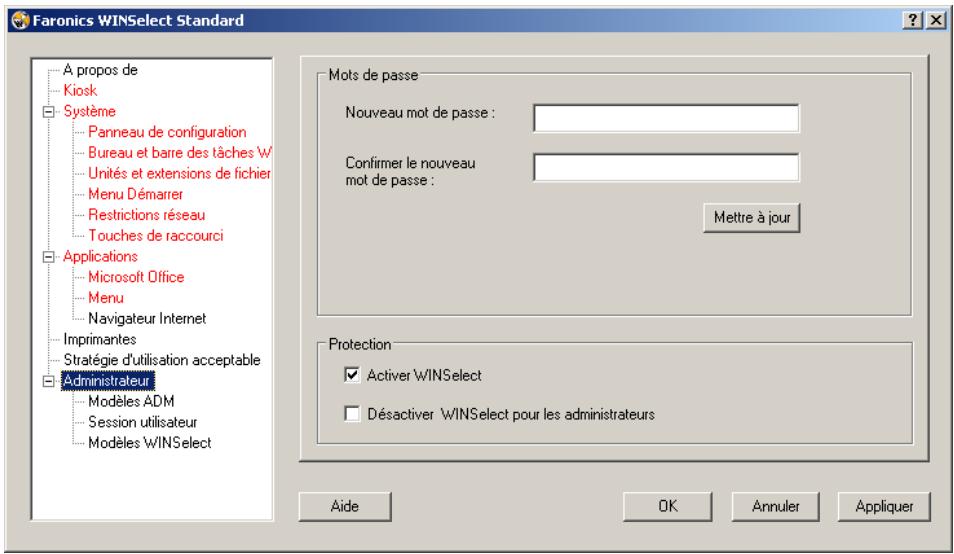Toggle Désactiver WINSelect pour les administrateurs

click(352, 414)
